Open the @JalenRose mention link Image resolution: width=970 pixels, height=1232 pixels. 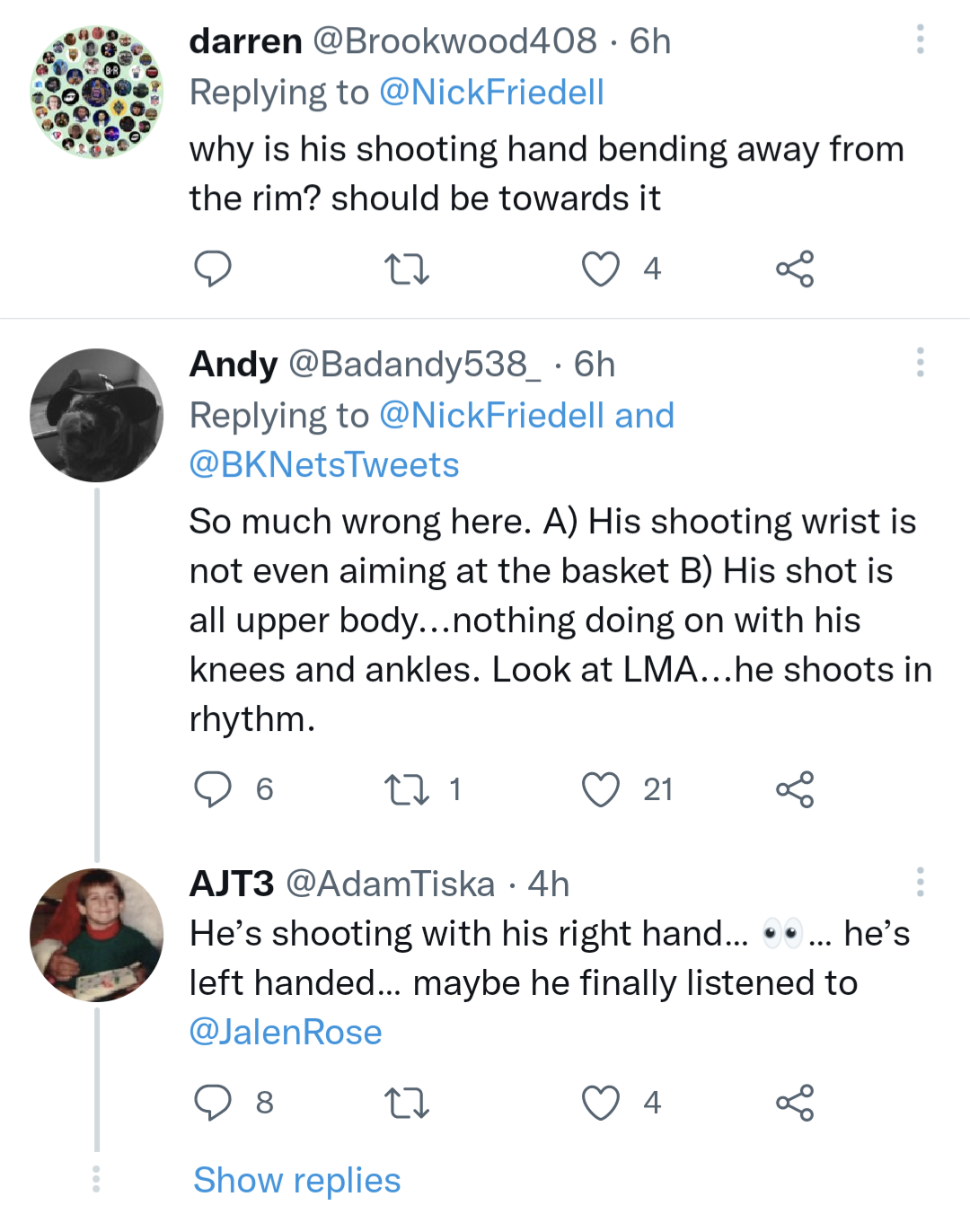coord(286,1032)
